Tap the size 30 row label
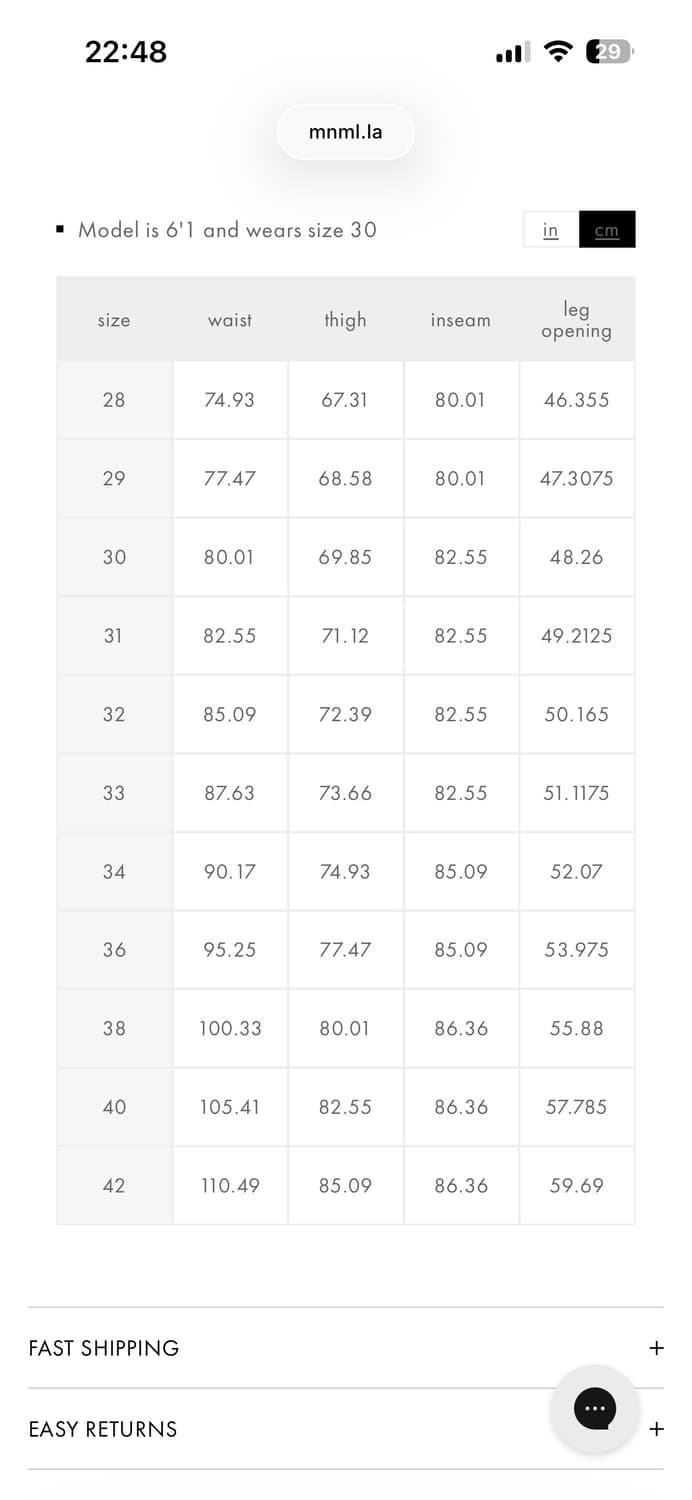 (x=114, y=557)
